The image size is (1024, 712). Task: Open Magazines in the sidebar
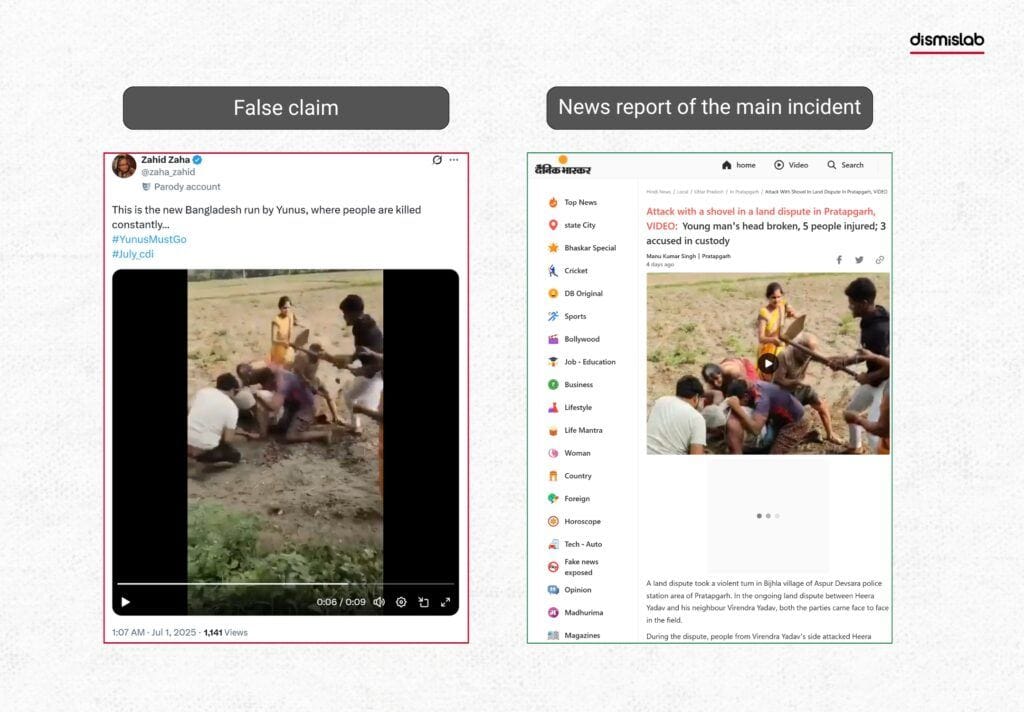tap(573, 636)
